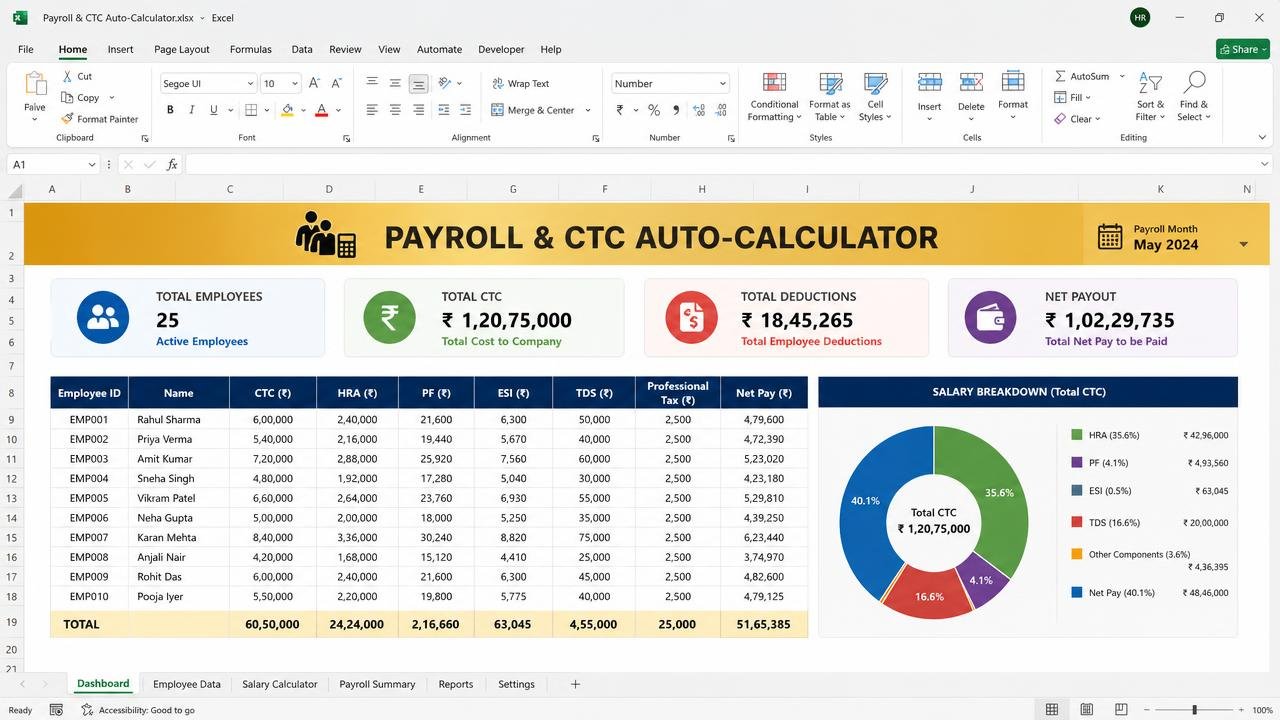The height and width of the screenshot is (720, 1280).
Task: Align text left
Action: coord(372,110)
